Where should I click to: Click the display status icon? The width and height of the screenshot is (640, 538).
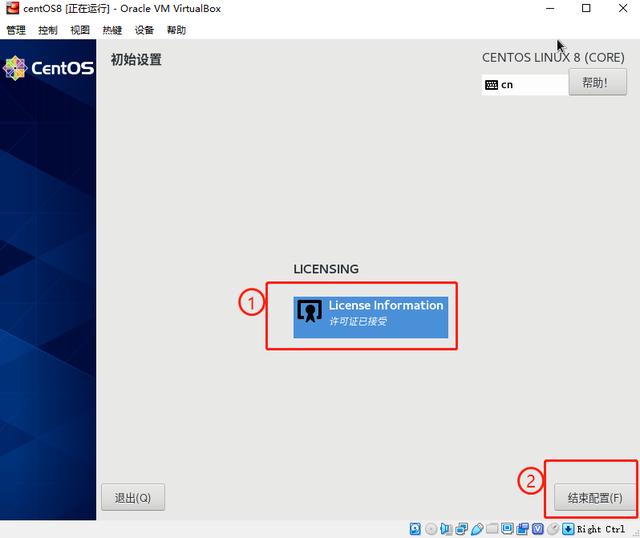(507, 529)
